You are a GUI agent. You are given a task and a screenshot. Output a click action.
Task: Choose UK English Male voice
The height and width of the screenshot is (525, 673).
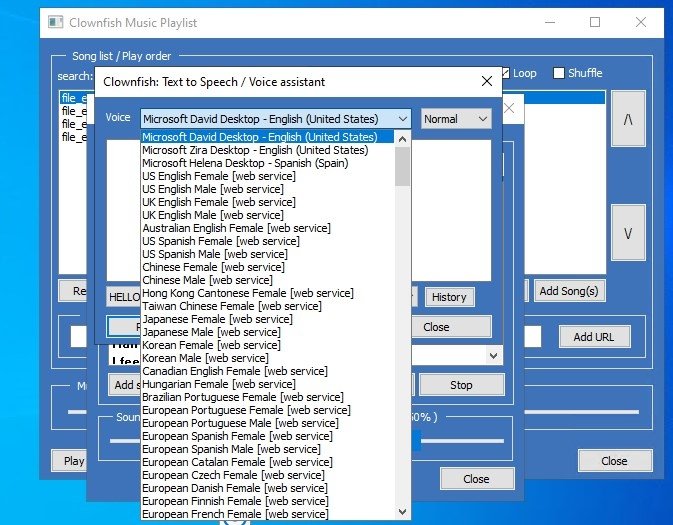tap(267, 215)
